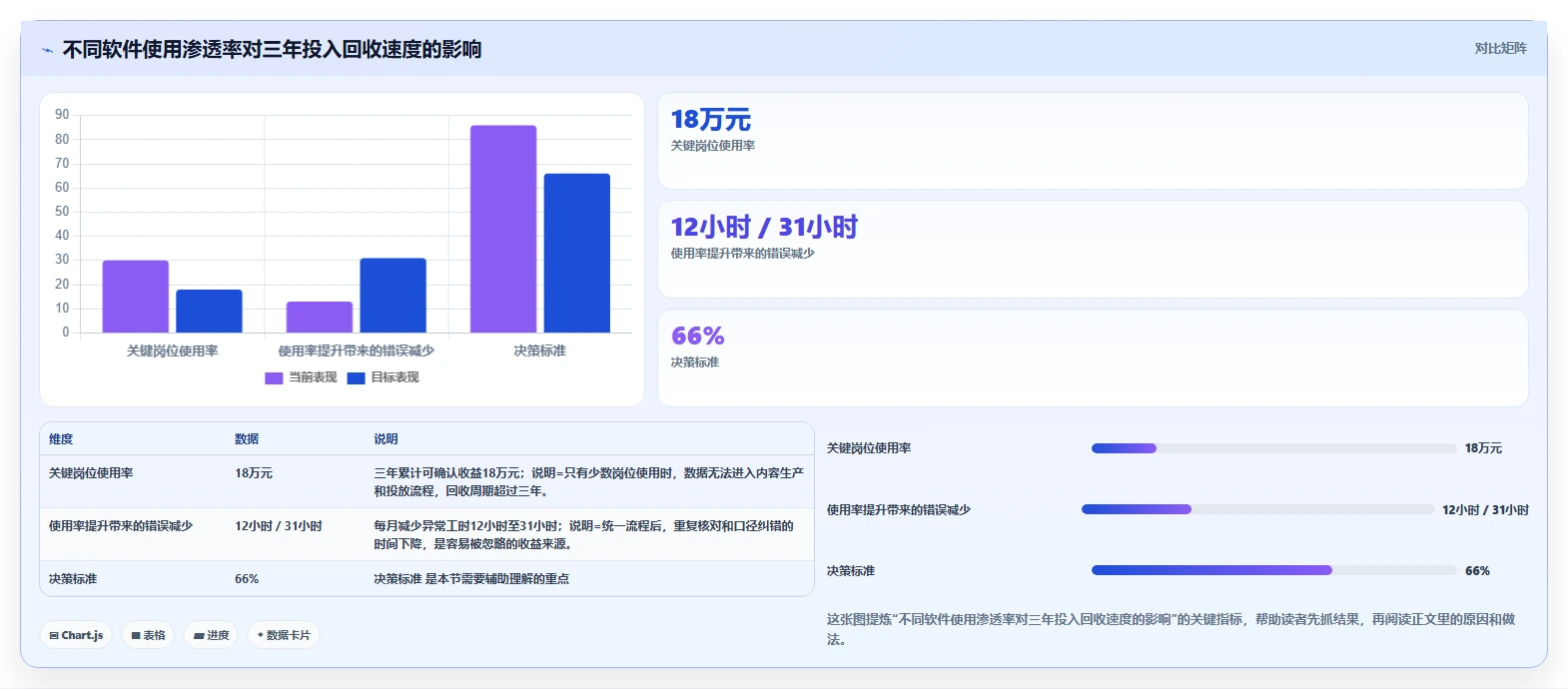This screenshot has width=1568, height=689.
Task: Click the 进度 tag chip
Action: point(211,635)
